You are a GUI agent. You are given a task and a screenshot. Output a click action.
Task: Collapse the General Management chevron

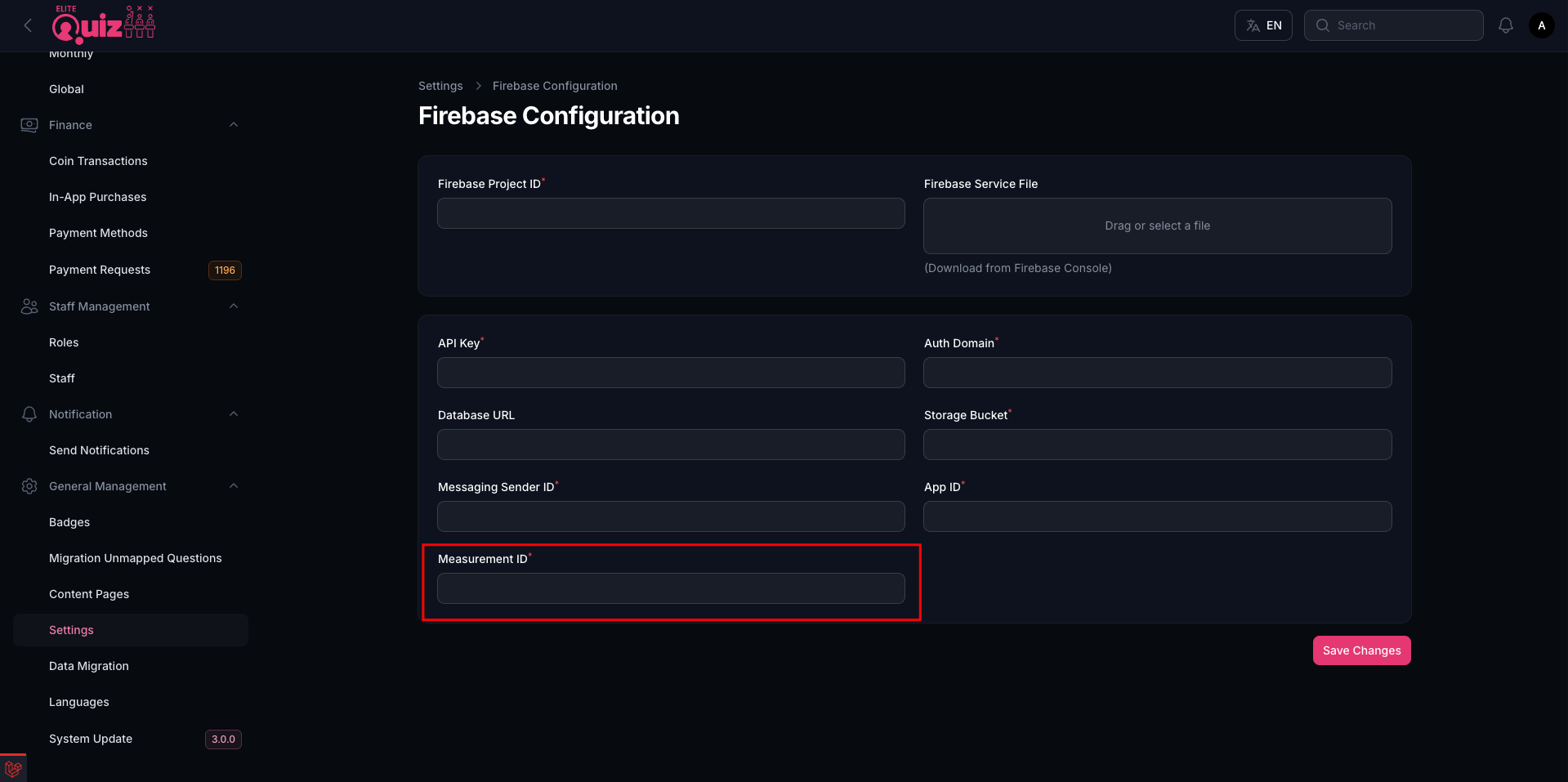[x=234, y=486]
